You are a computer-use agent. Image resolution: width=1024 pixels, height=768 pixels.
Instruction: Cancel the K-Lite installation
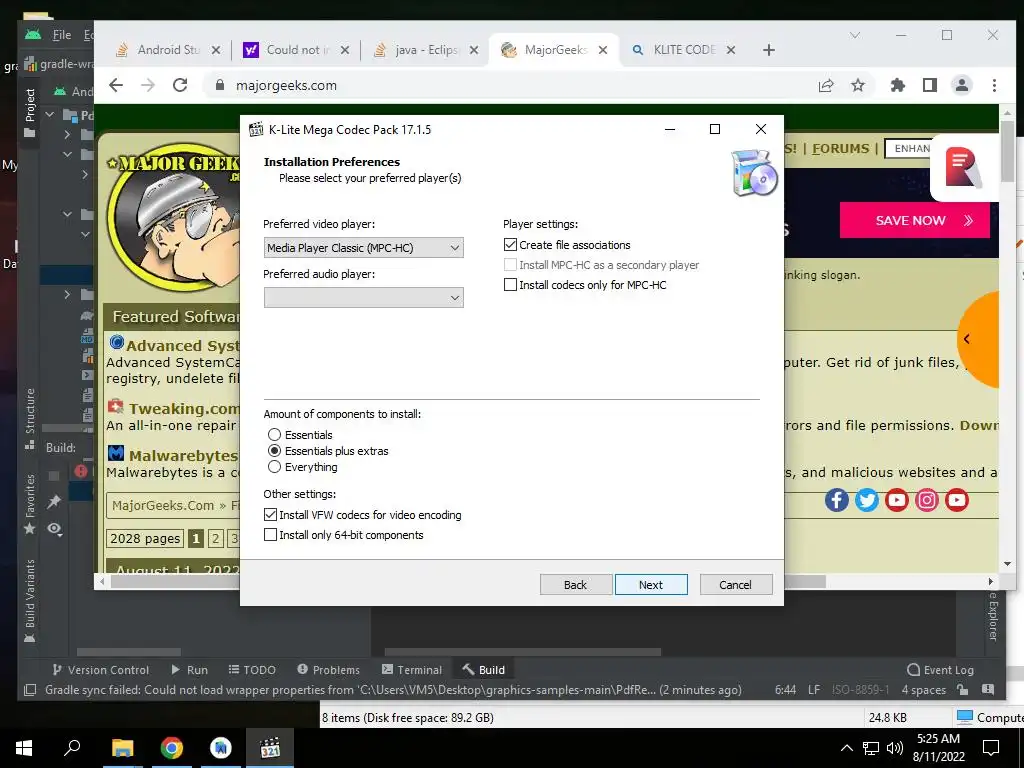pyautogui.click(x=735, y=584)
